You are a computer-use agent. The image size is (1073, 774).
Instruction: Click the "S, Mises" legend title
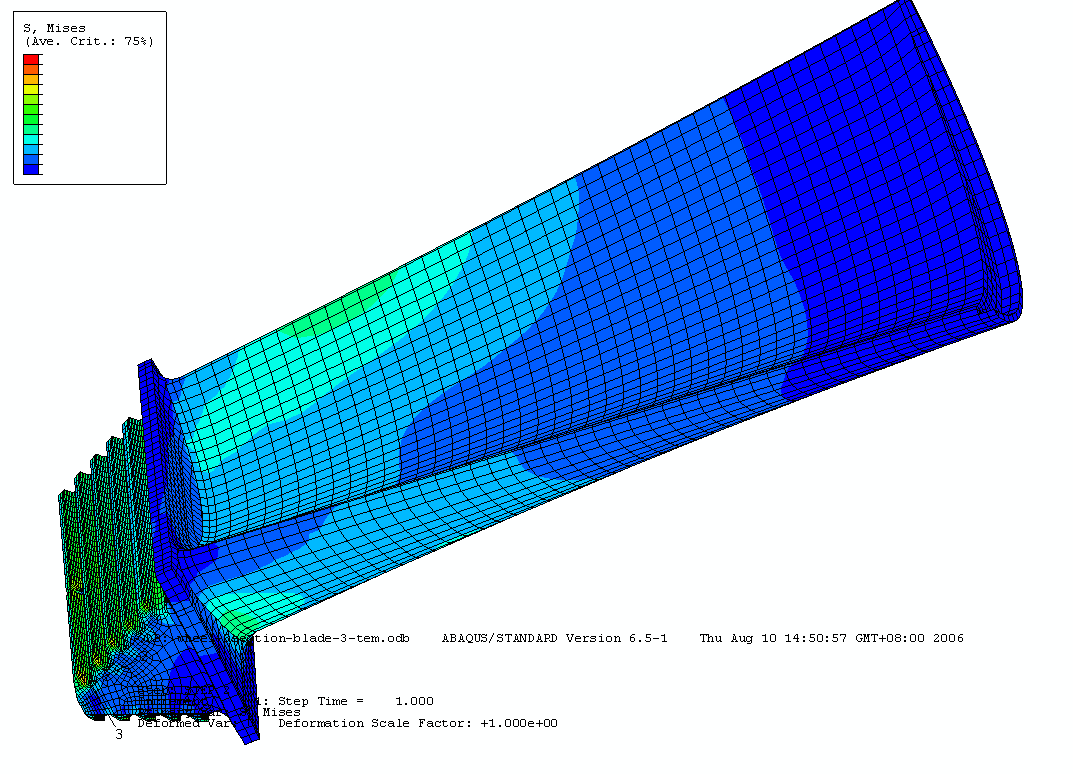tap(54, 28)
